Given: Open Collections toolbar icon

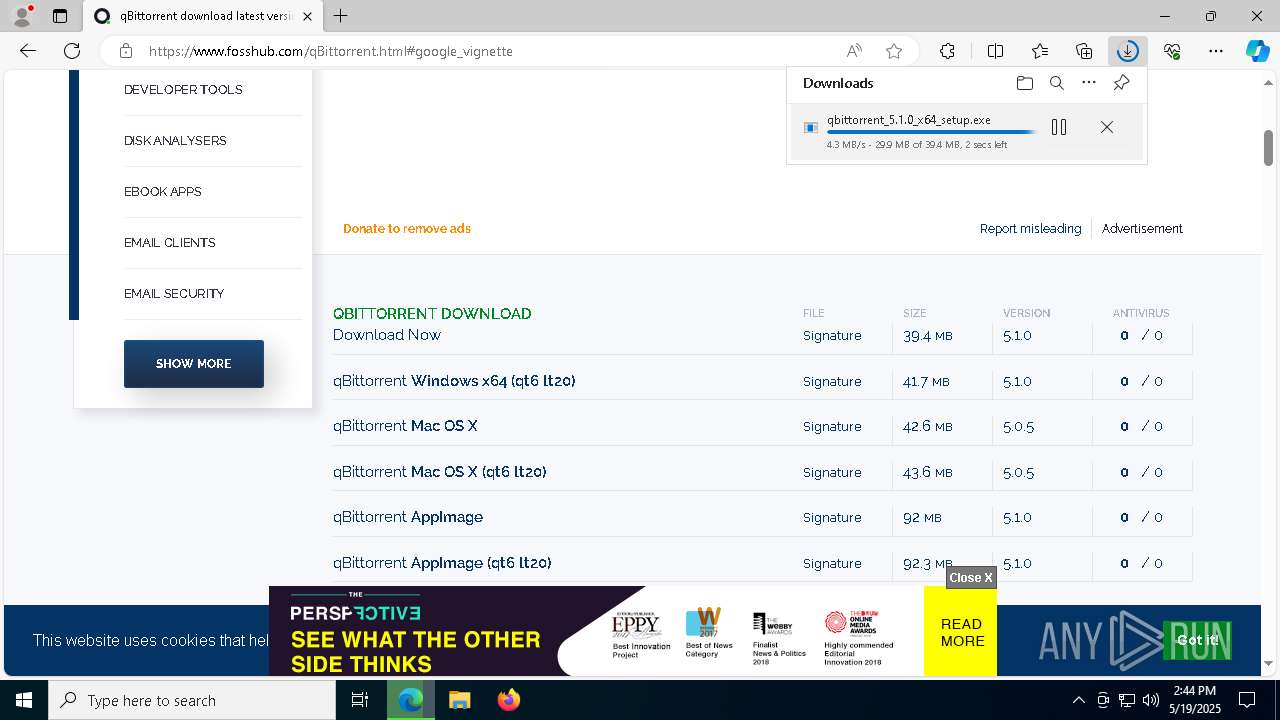Looking at the screenshot, I should (1084, 51).
